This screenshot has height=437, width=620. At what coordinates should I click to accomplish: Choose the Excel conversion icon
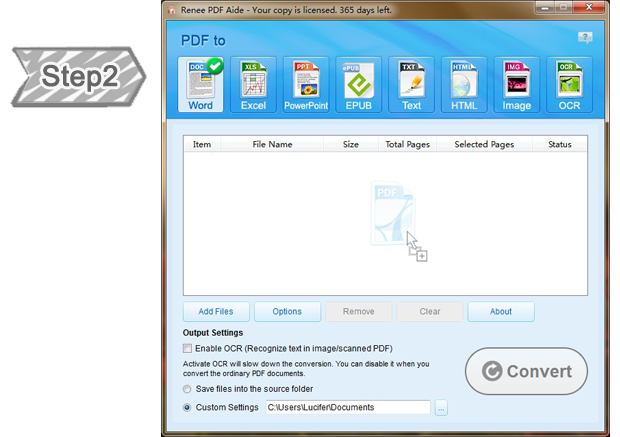pos(254,84)
